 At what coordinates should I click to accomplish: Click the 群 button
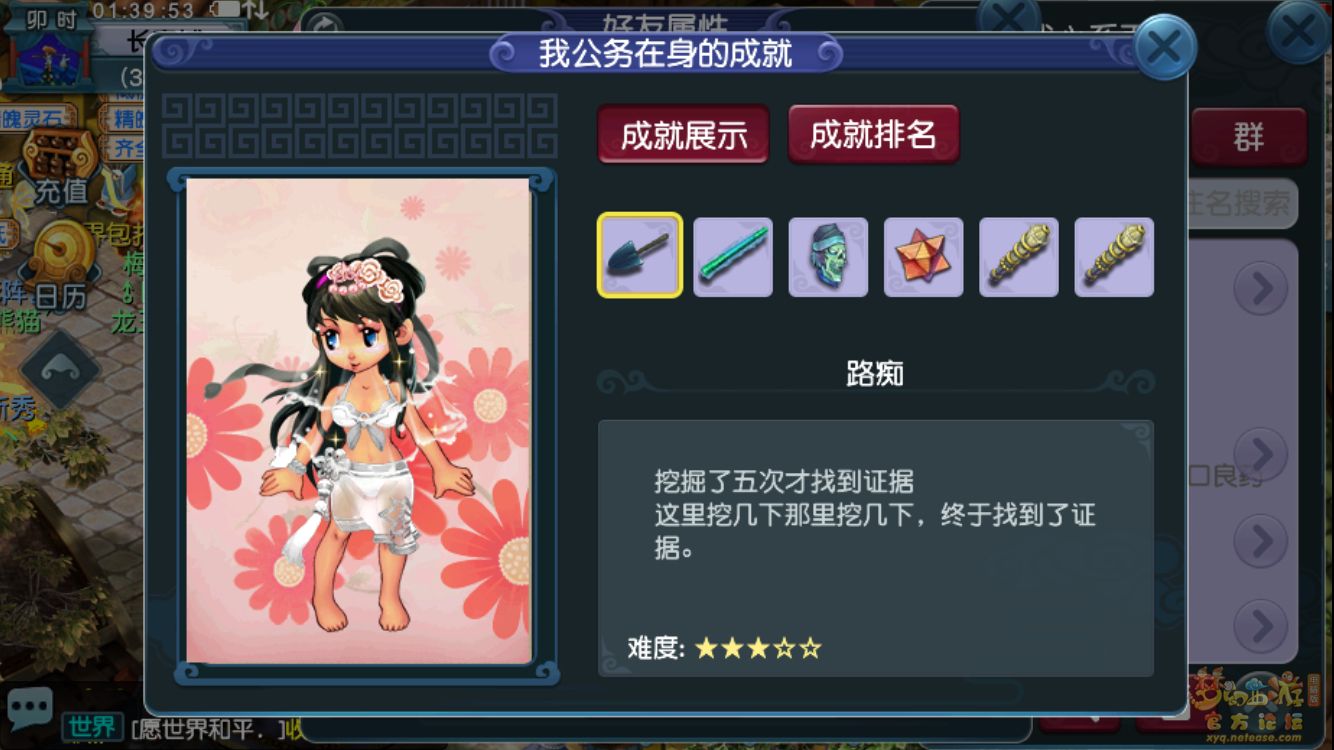1248,137
